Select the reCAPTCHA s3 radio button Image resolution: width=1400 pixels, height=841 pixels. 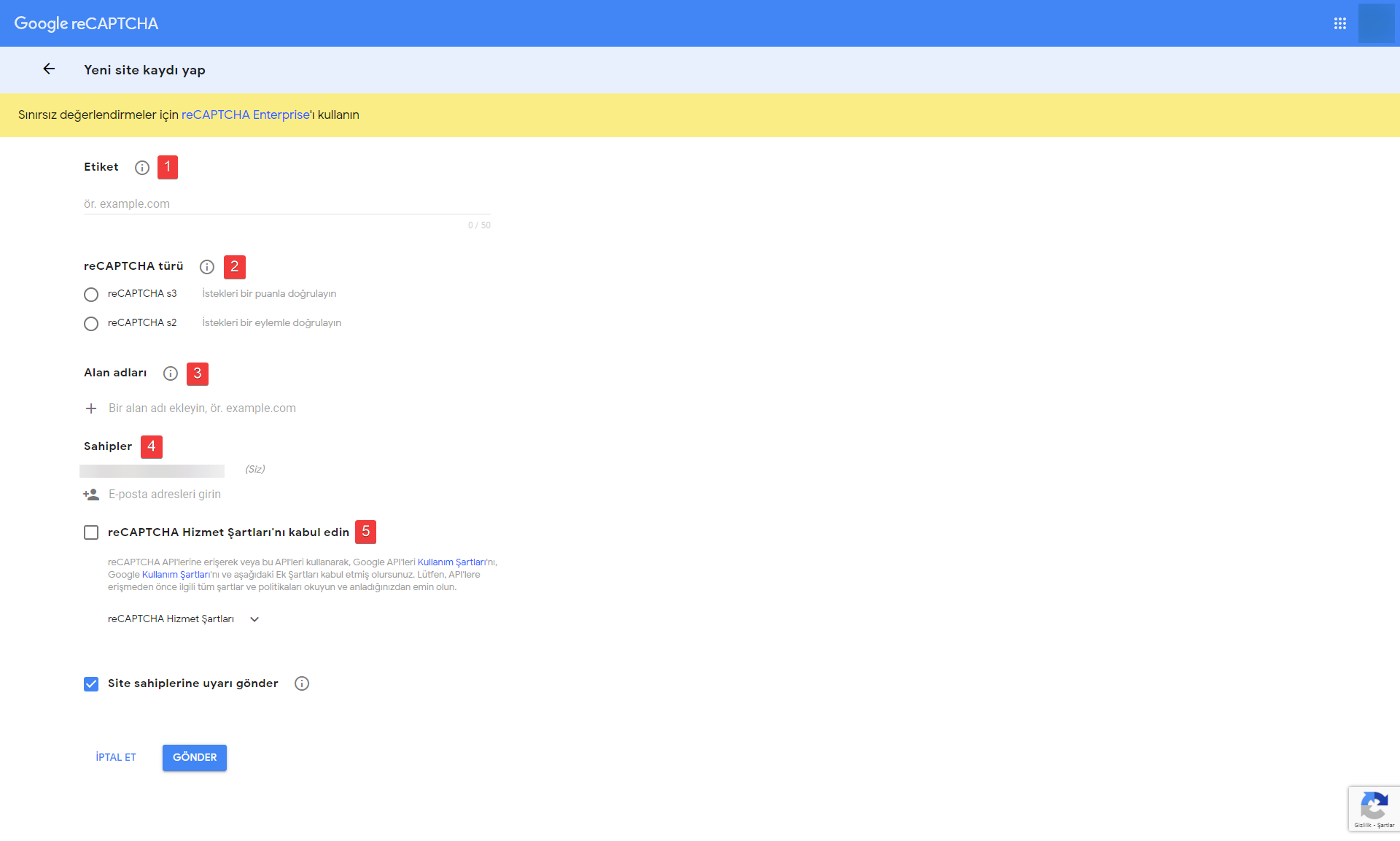(91, 295)
